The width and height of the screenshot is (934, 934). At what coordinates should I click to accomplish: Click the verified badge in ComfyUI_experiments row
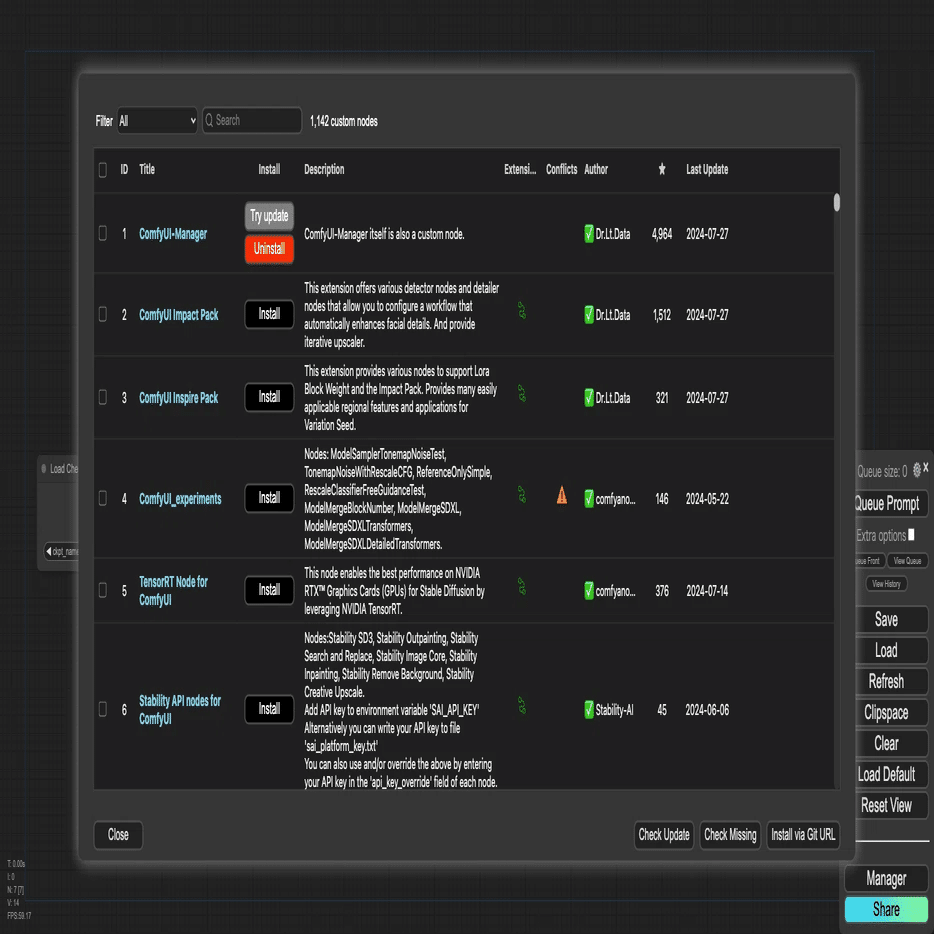(x=589, y=499)
